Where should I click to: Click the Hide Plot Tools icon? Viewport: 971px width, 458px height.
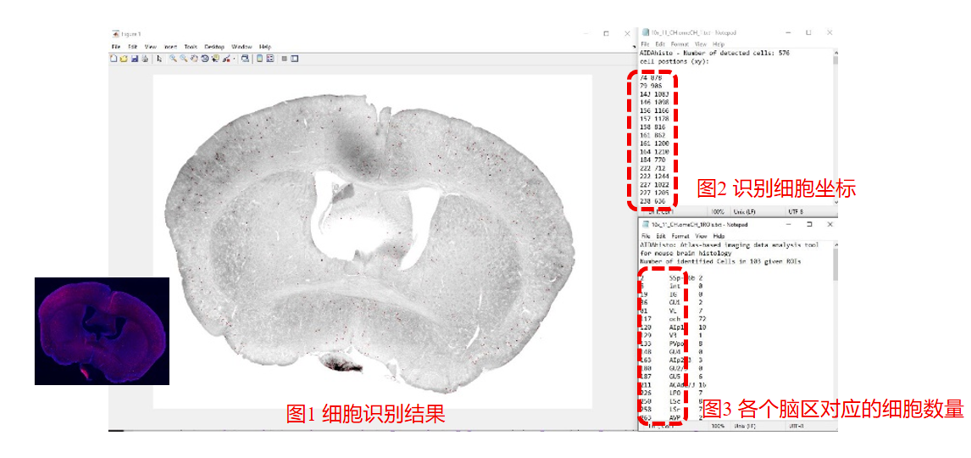coord(284,59)
